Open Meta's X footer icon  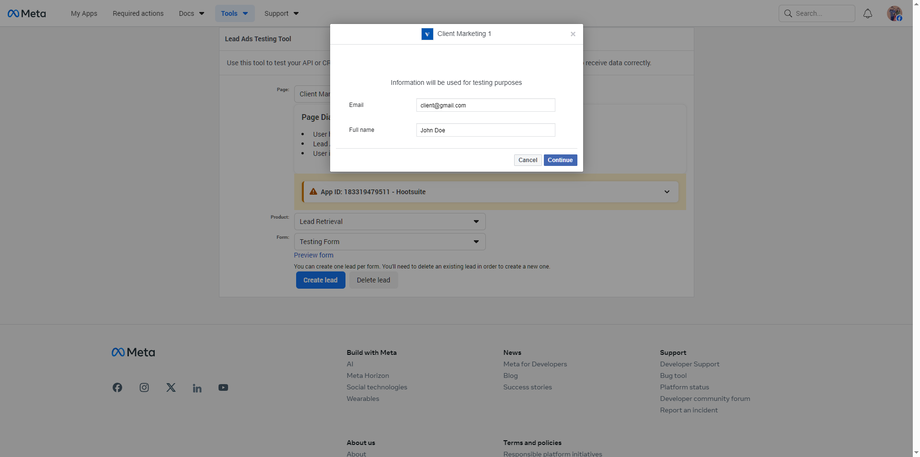click(171, 388)
